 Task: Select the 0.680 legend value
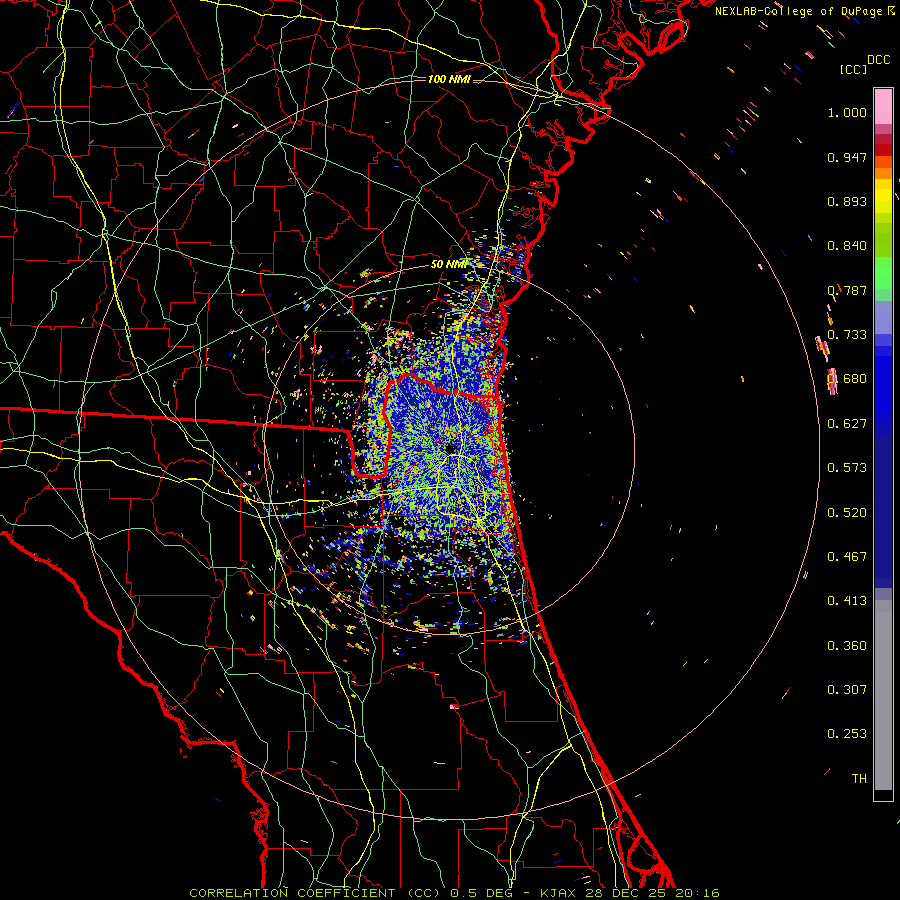click(847, 379)
